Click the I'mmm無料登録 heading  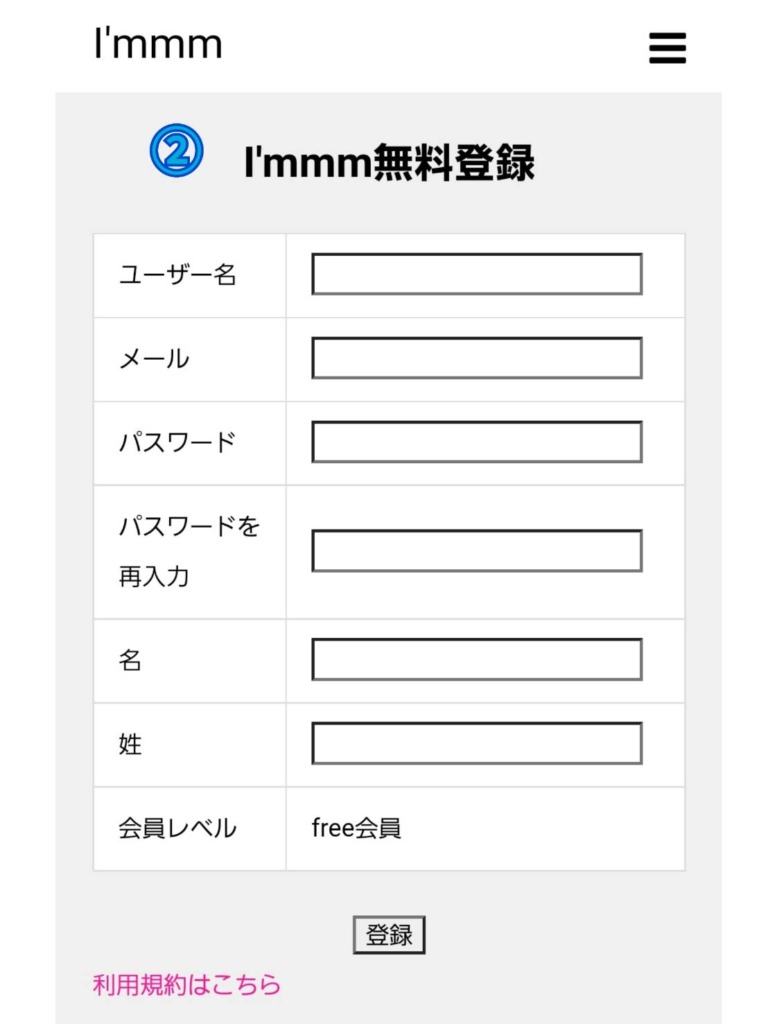(x=389, y=162)
